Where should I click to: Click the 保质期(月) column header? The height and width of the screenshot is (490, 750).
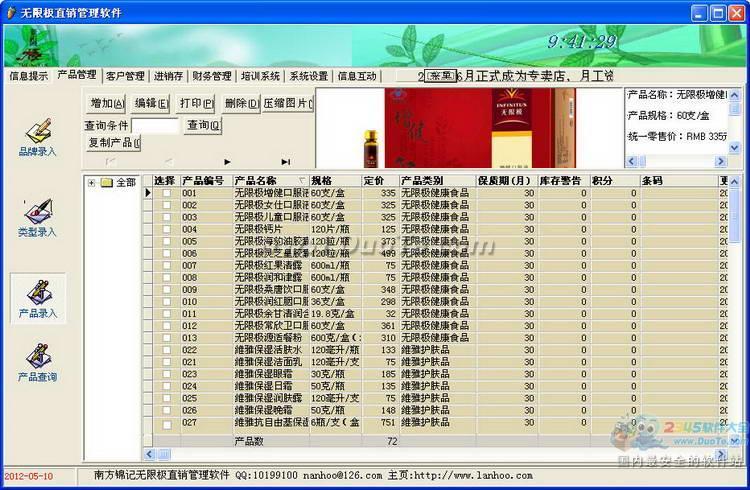pos(507,180)
